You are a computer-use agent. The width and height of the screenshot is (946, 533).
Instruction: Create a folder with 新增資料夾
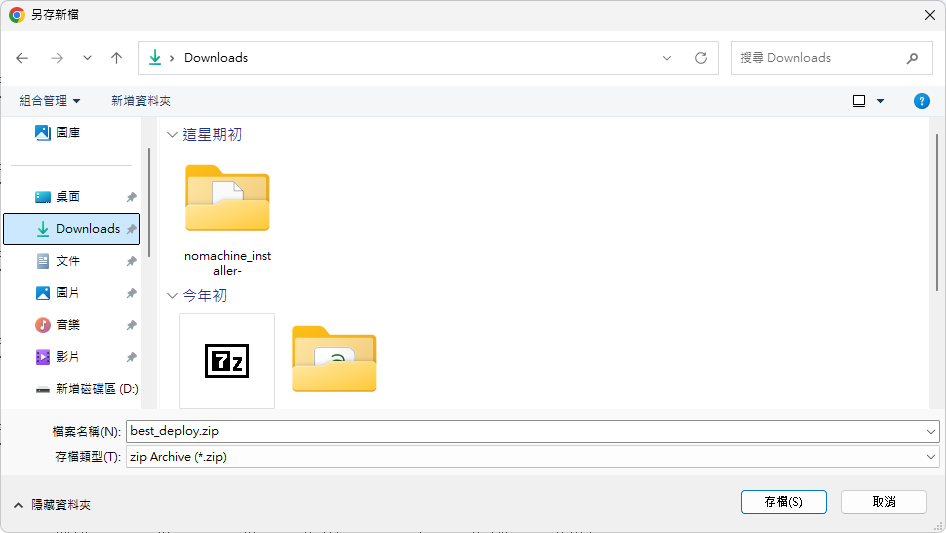pyautogui.click(x=141, y=101)
